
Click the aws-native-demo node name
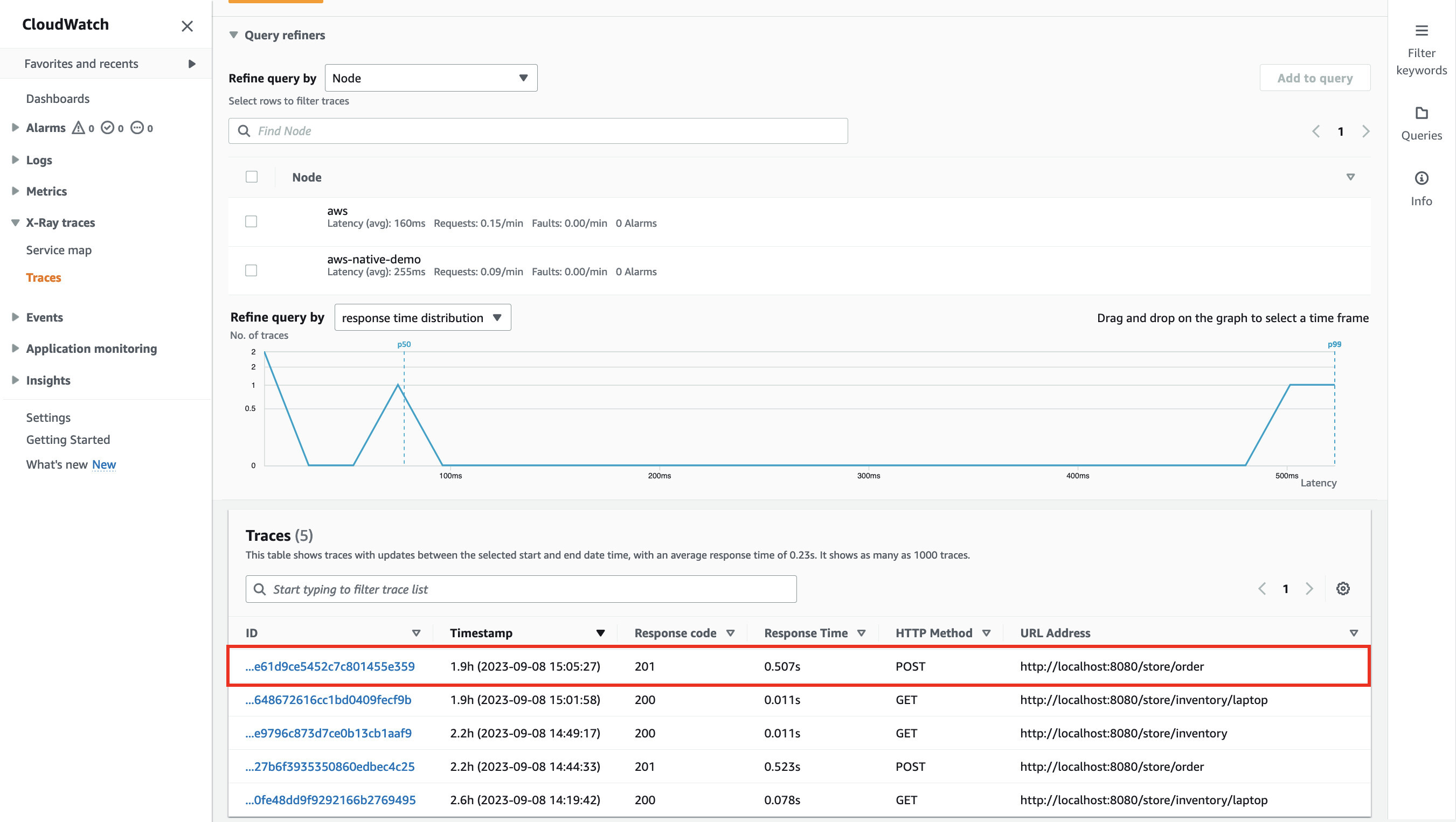[373, 259]
